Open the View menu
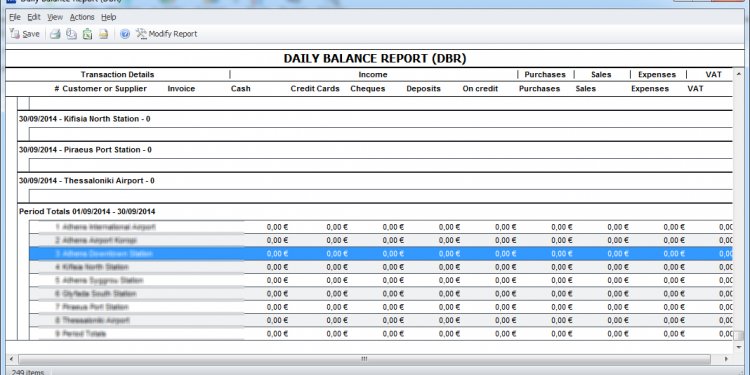 [55, 17]
